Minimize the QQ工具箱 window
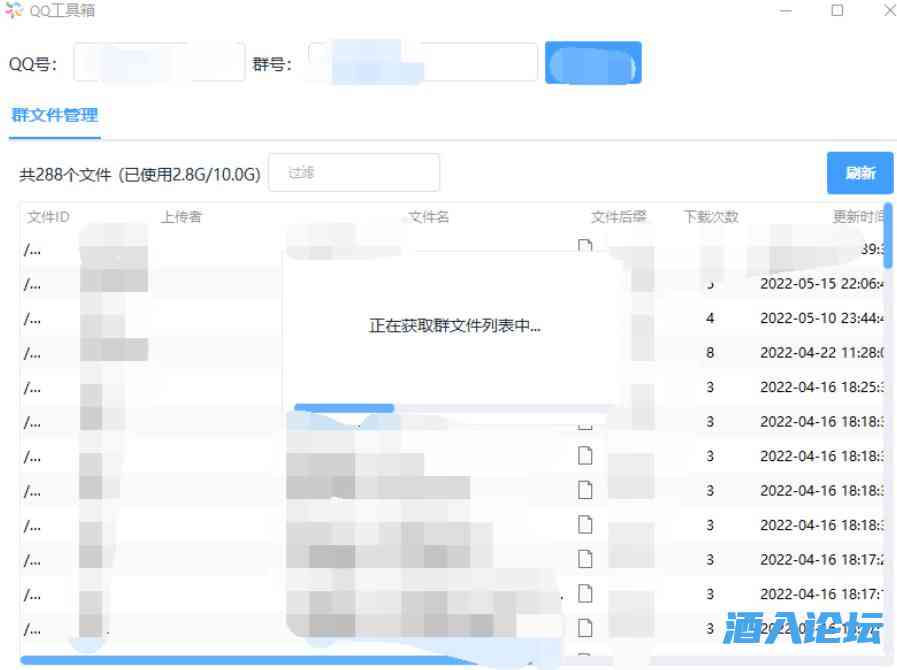Image resolution: width=897 pixels, height=670 pixels. pos(788,11)
